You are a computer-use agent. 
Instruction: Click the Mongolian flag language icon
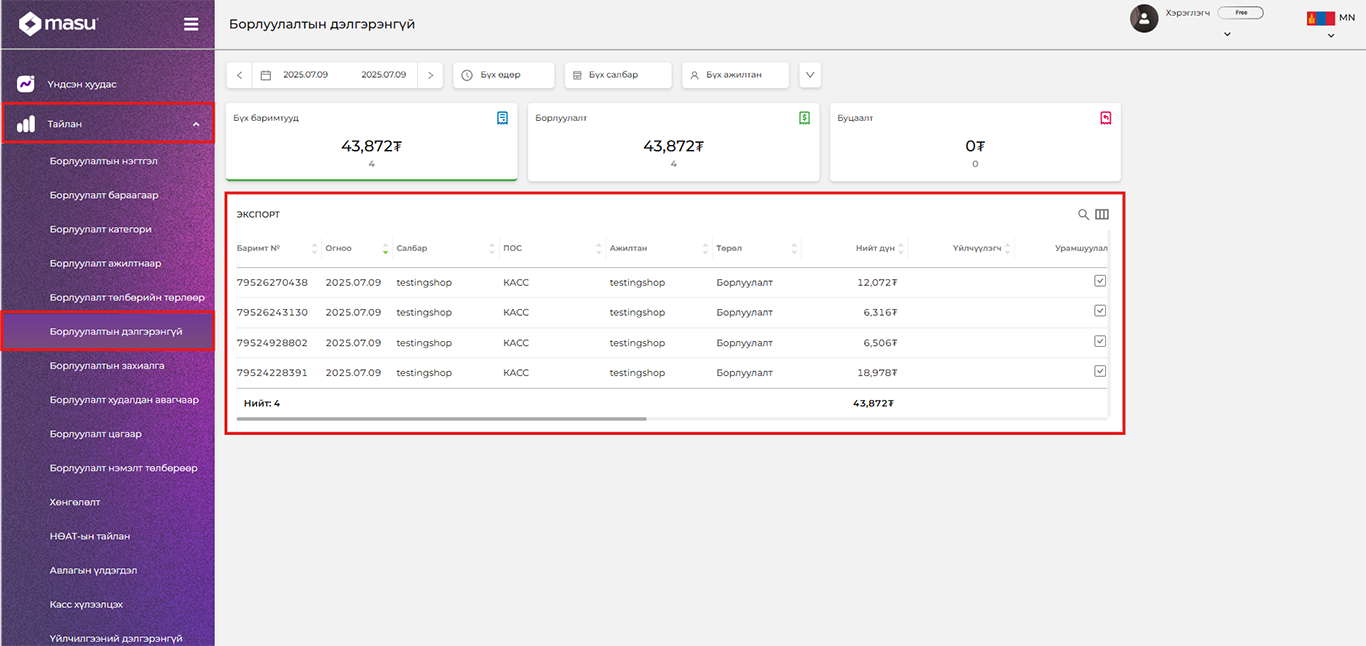[1320, 18]
